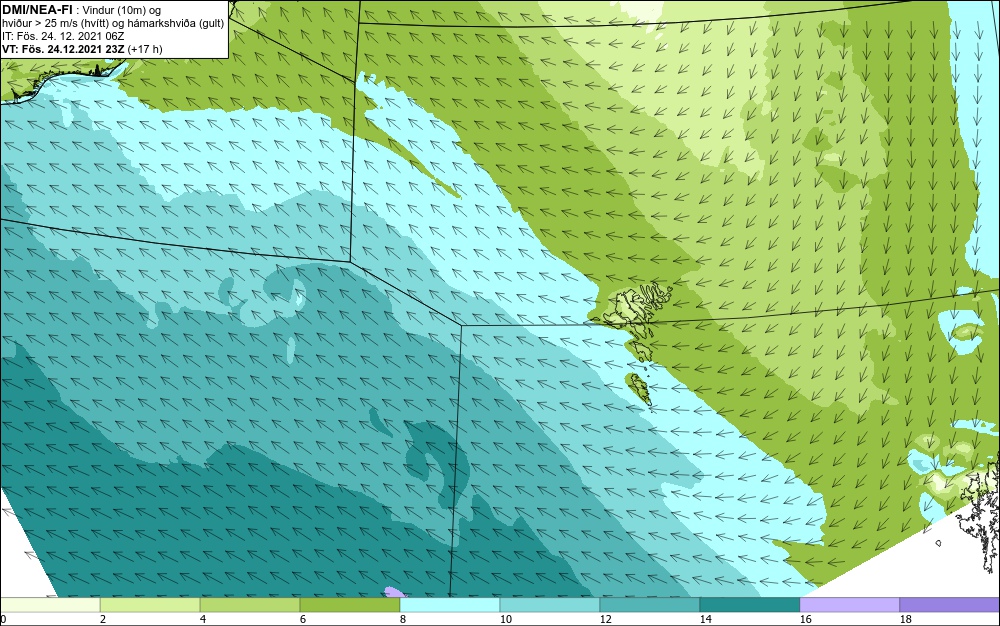Click the 10-12 m/s legend swatch
Viewport: 1000px width, 626px height.
click(550, 605)
